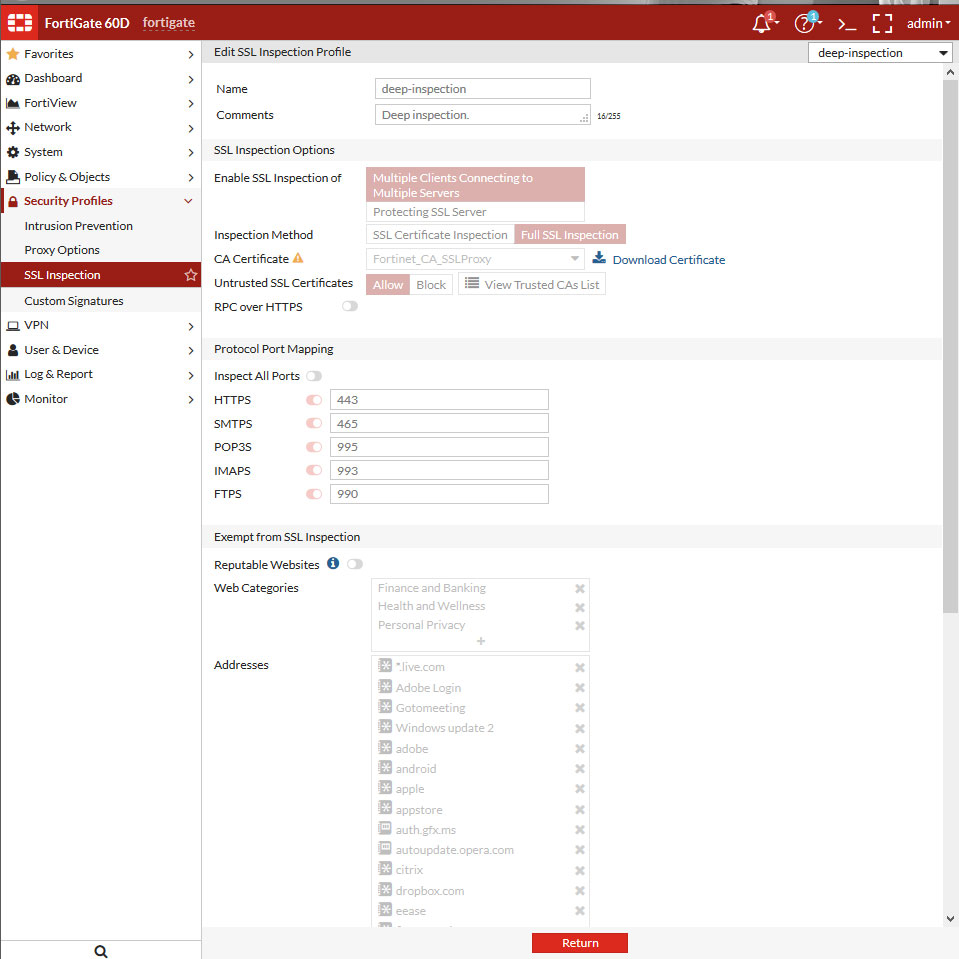This screenshot has height=959, width=959.
Task: Expand the FortiView menu
Action: [100, 103]
